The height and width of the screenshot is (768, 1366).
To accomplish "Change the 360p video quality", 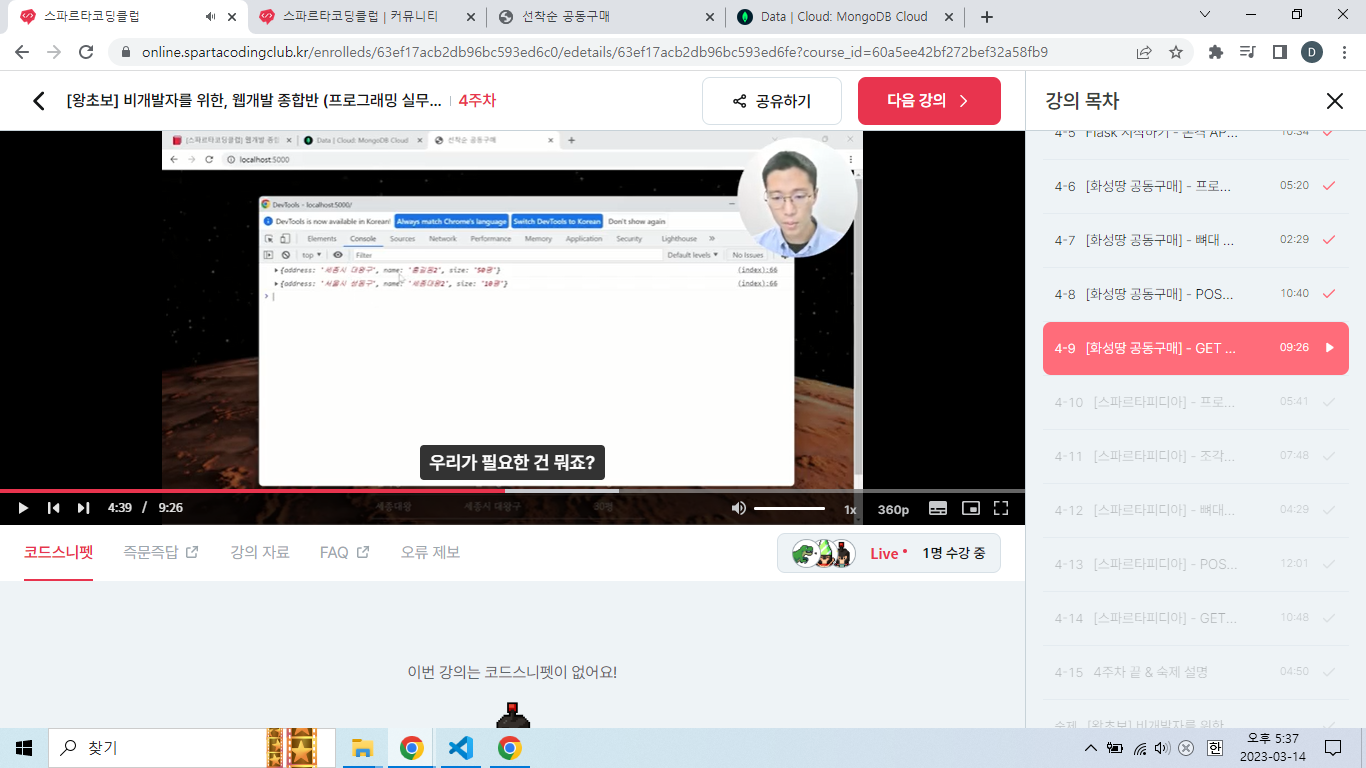I will [x=893, y=509].
